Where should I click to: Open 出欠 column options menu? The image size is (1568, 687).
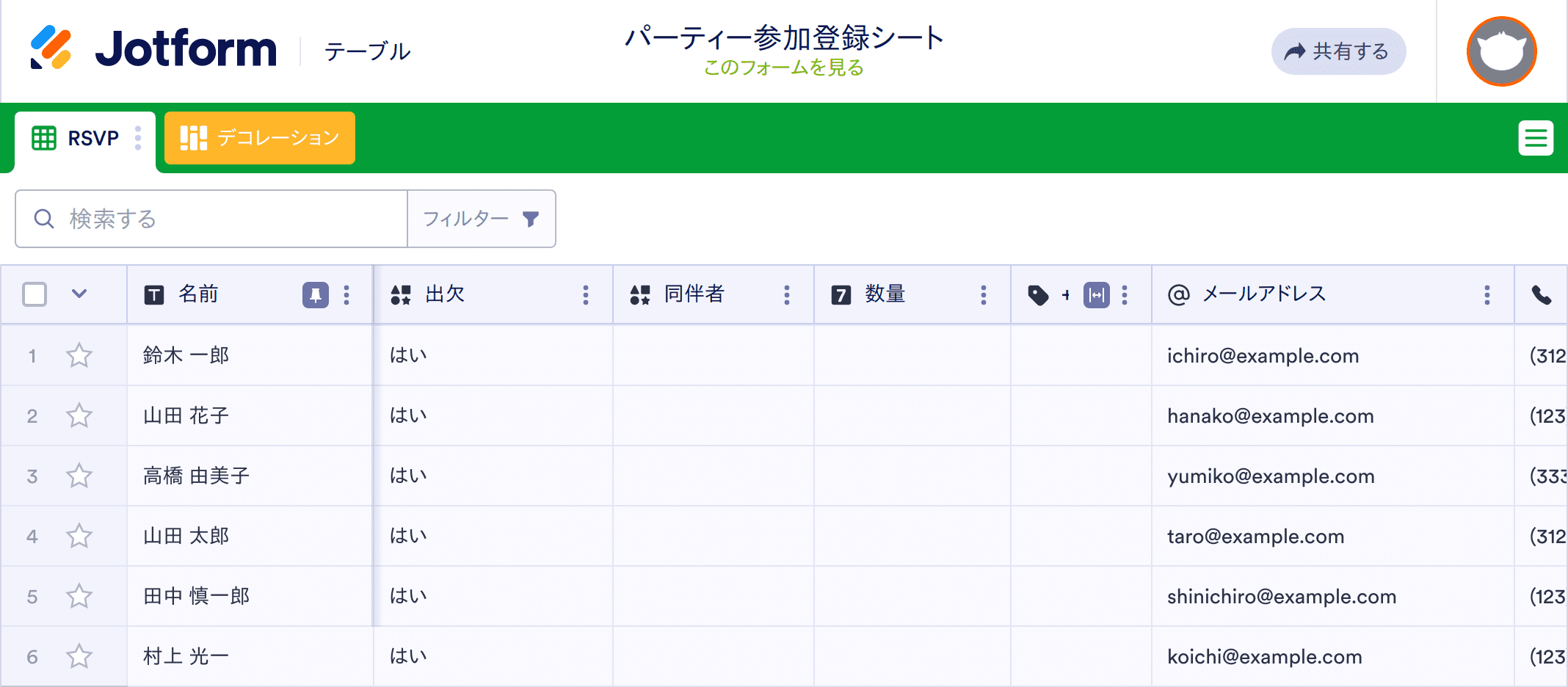(585, 295)
